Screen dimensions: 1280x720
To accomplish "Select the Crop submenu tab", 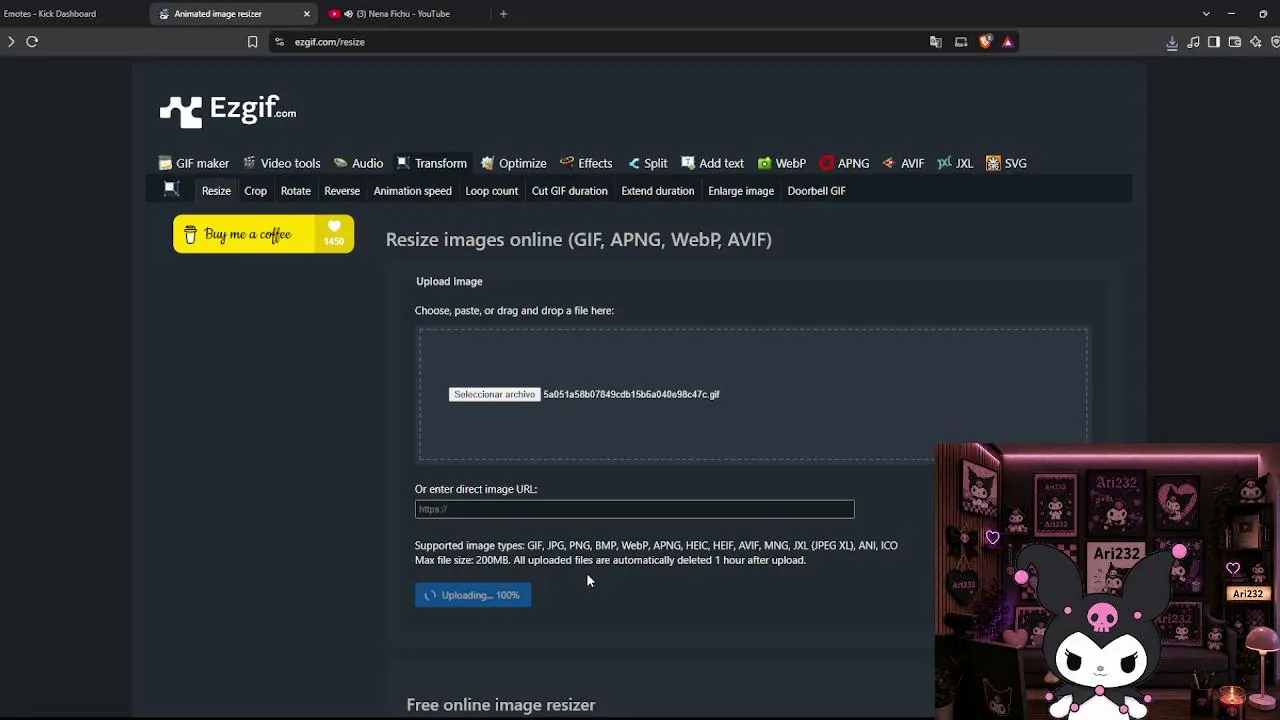I will coord(255,191).
